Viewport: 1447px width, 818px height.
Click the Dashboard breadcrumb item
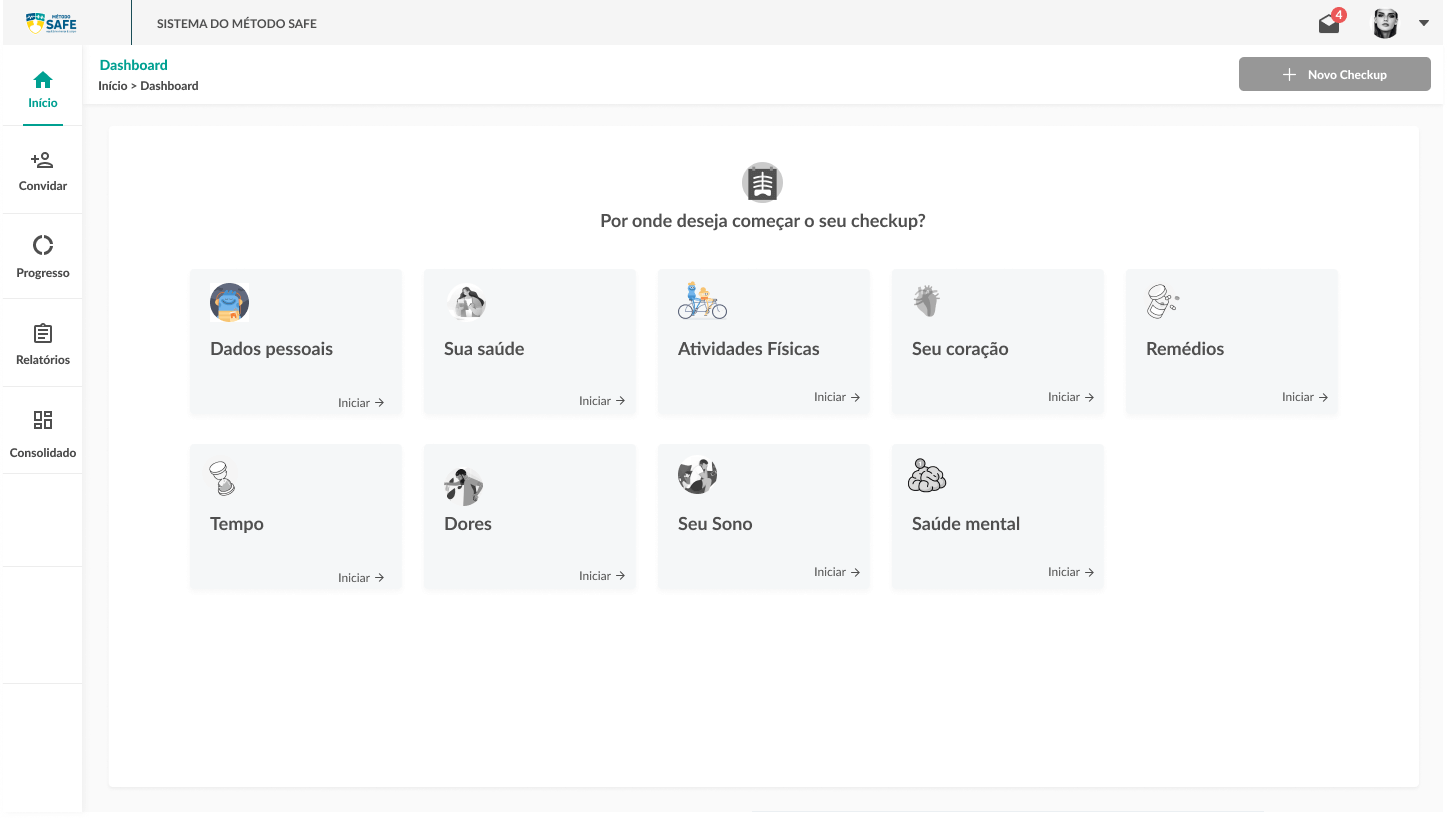click(x=169, y=86)
